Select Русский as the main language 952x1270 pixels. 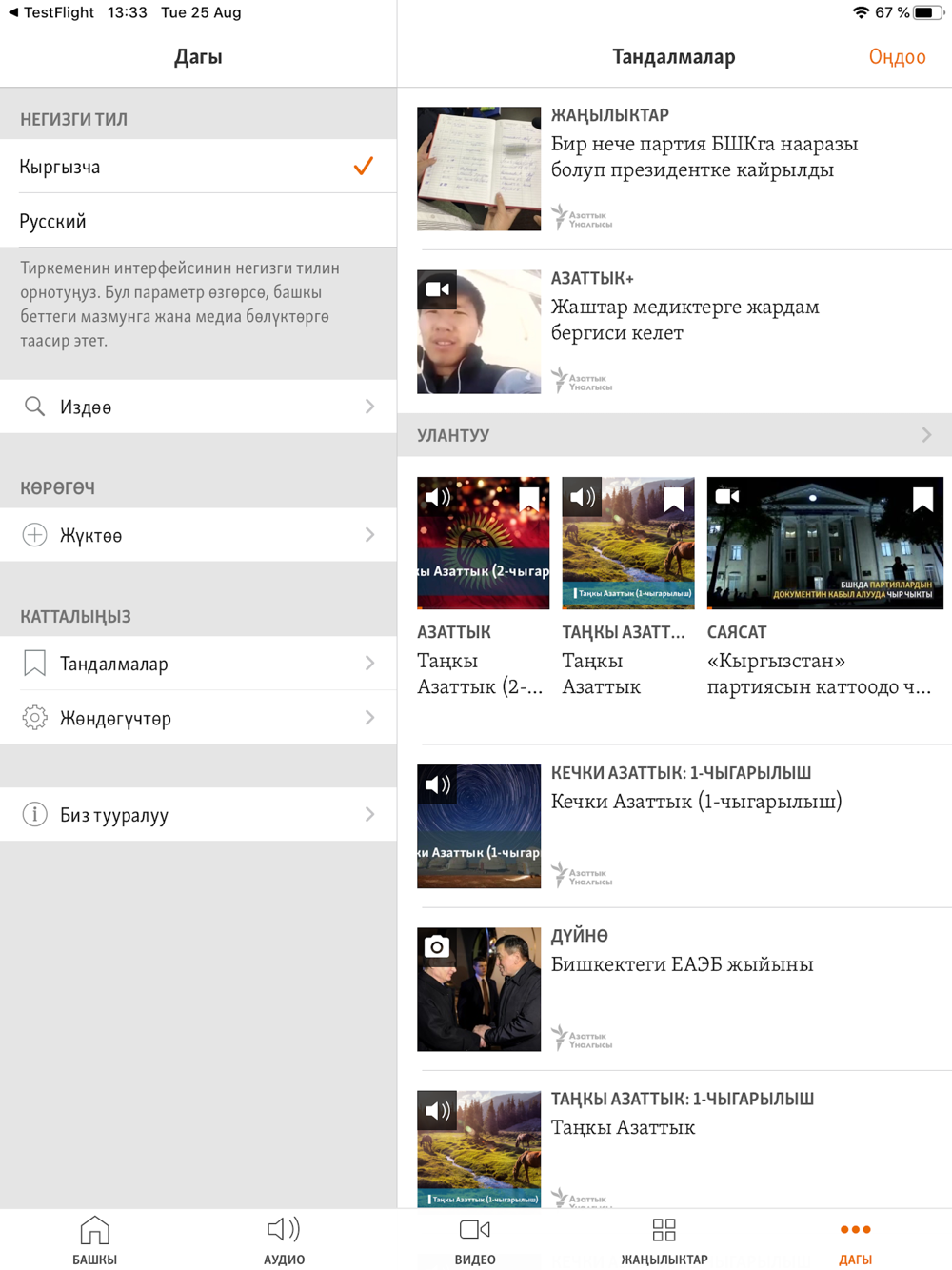click(198, 221)
